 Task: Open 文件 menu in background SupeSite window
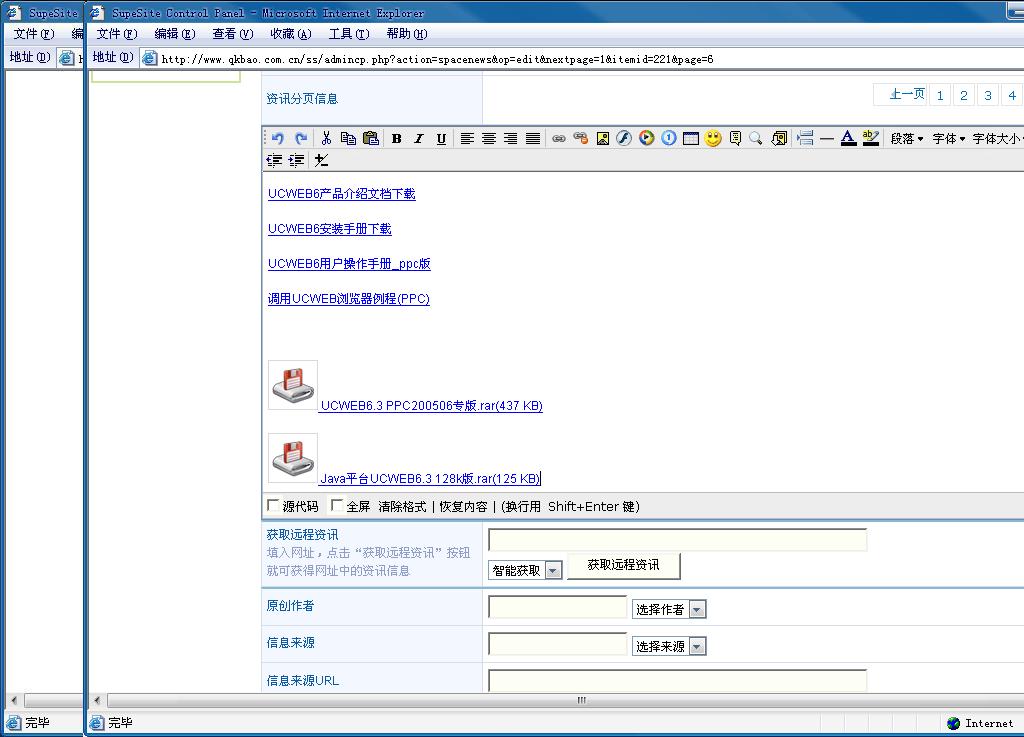point(33,34)
